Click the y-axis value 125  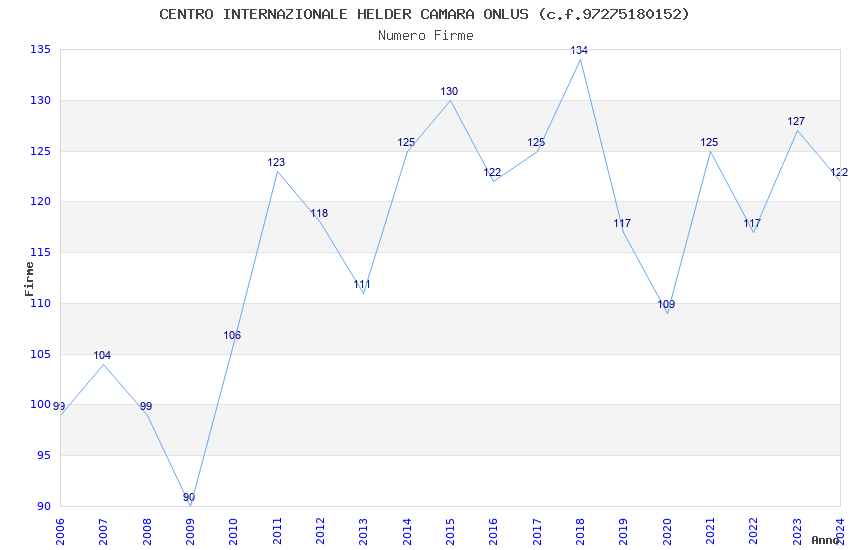41,151
